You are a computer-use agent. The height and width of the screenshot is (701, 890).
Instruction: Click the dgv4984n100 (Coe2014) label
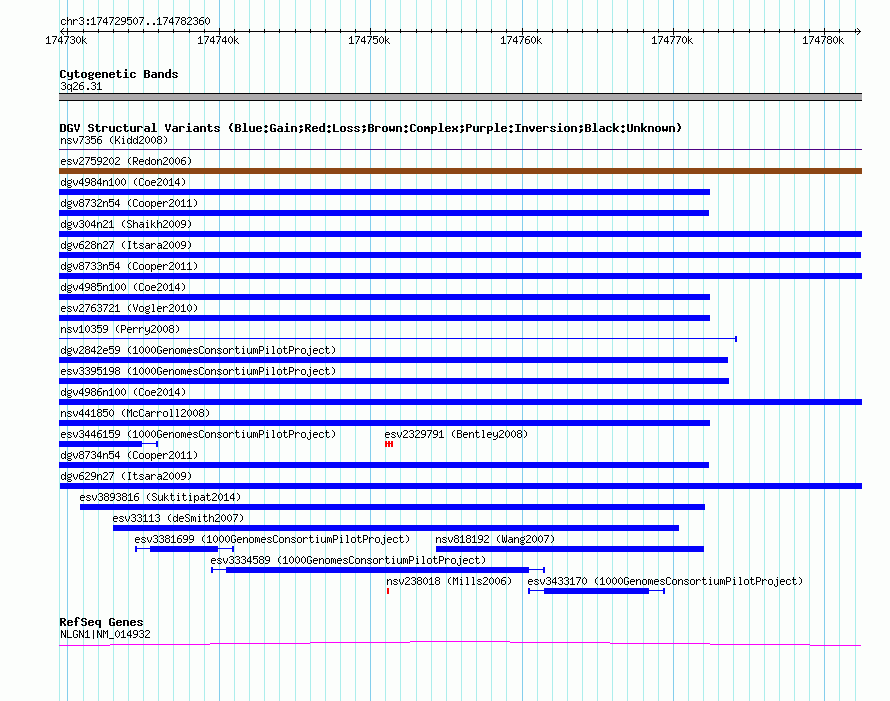click(123, 182)
